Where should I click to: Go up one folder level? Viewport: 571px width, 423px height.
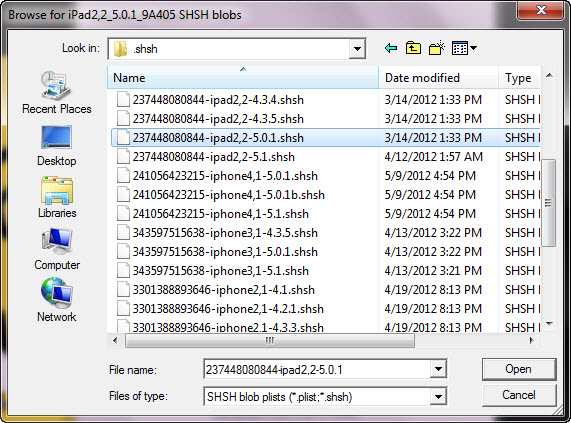pos(413,48)
